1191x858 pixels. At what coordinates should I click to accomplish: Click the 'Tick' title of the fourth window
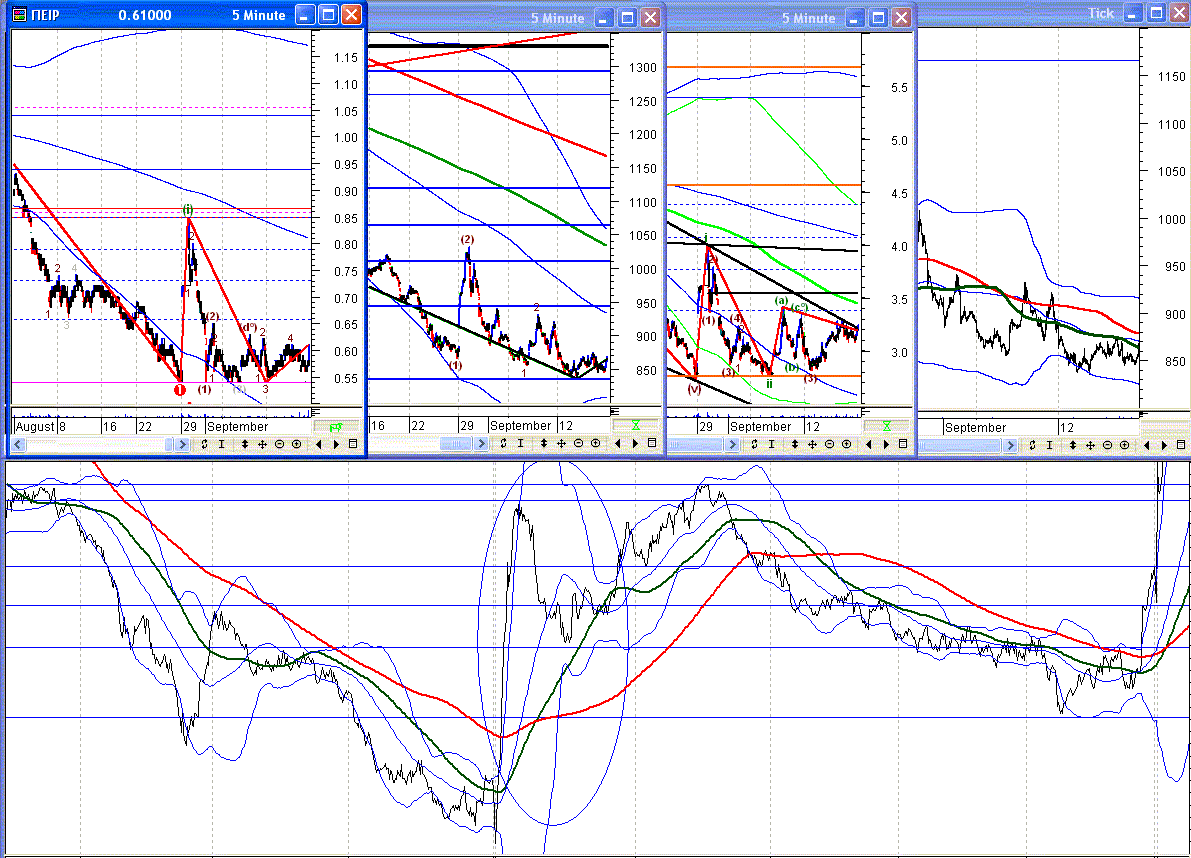(x=1101, y=13)
